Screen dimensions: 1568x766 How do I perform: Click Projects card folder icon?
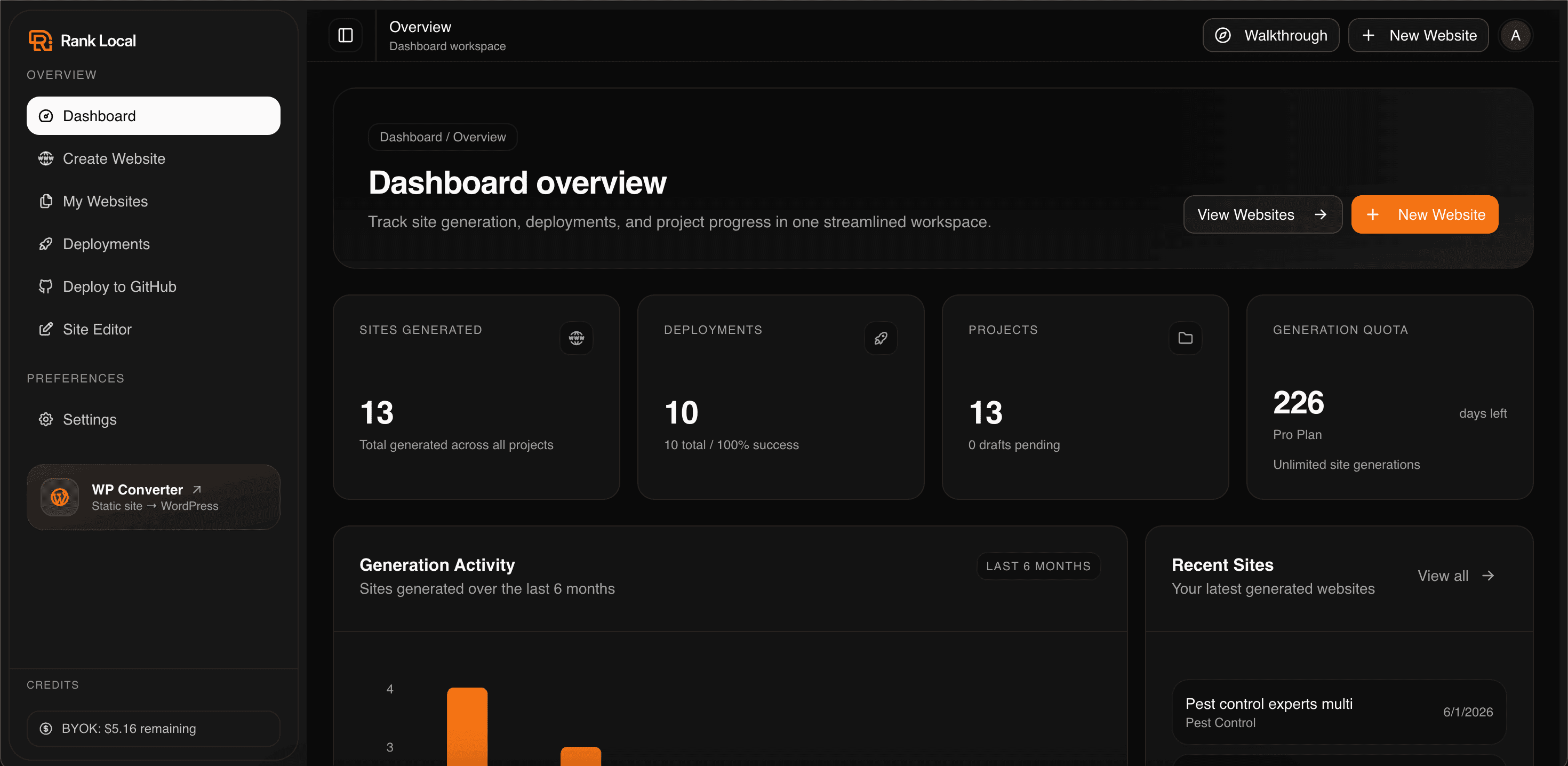(1185, 338)
